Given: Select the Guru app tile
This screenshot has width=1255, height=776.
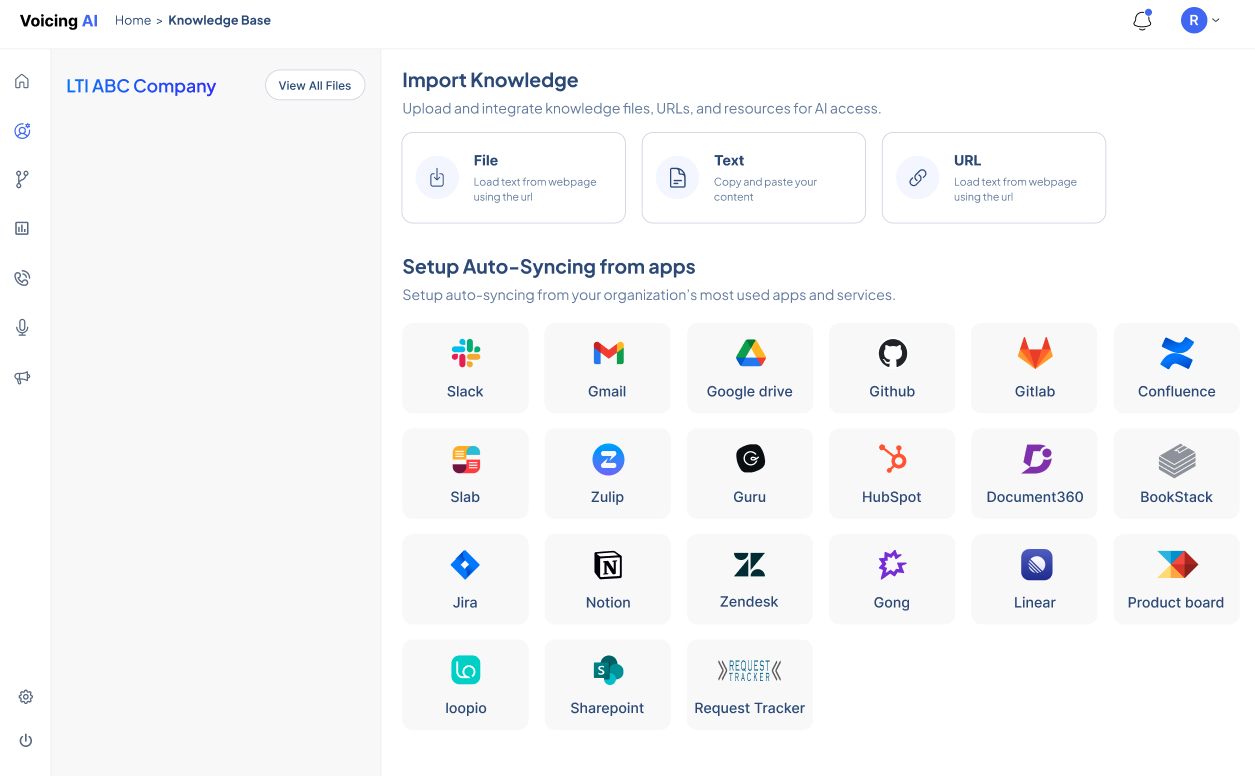Looking at the screenshot, I should (x=750, y=473).
